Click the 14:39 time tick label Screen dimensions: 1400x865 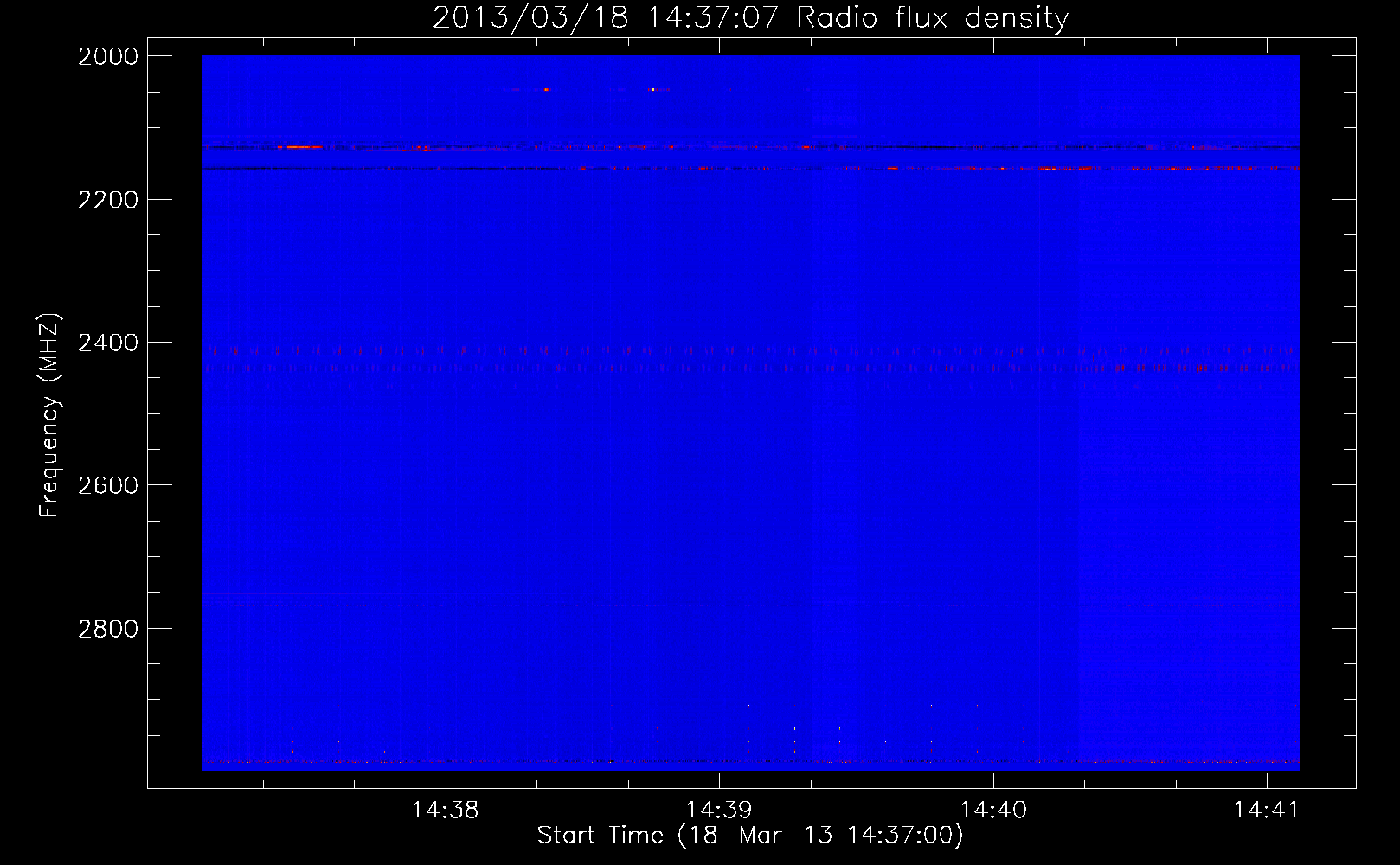(719, 811)
